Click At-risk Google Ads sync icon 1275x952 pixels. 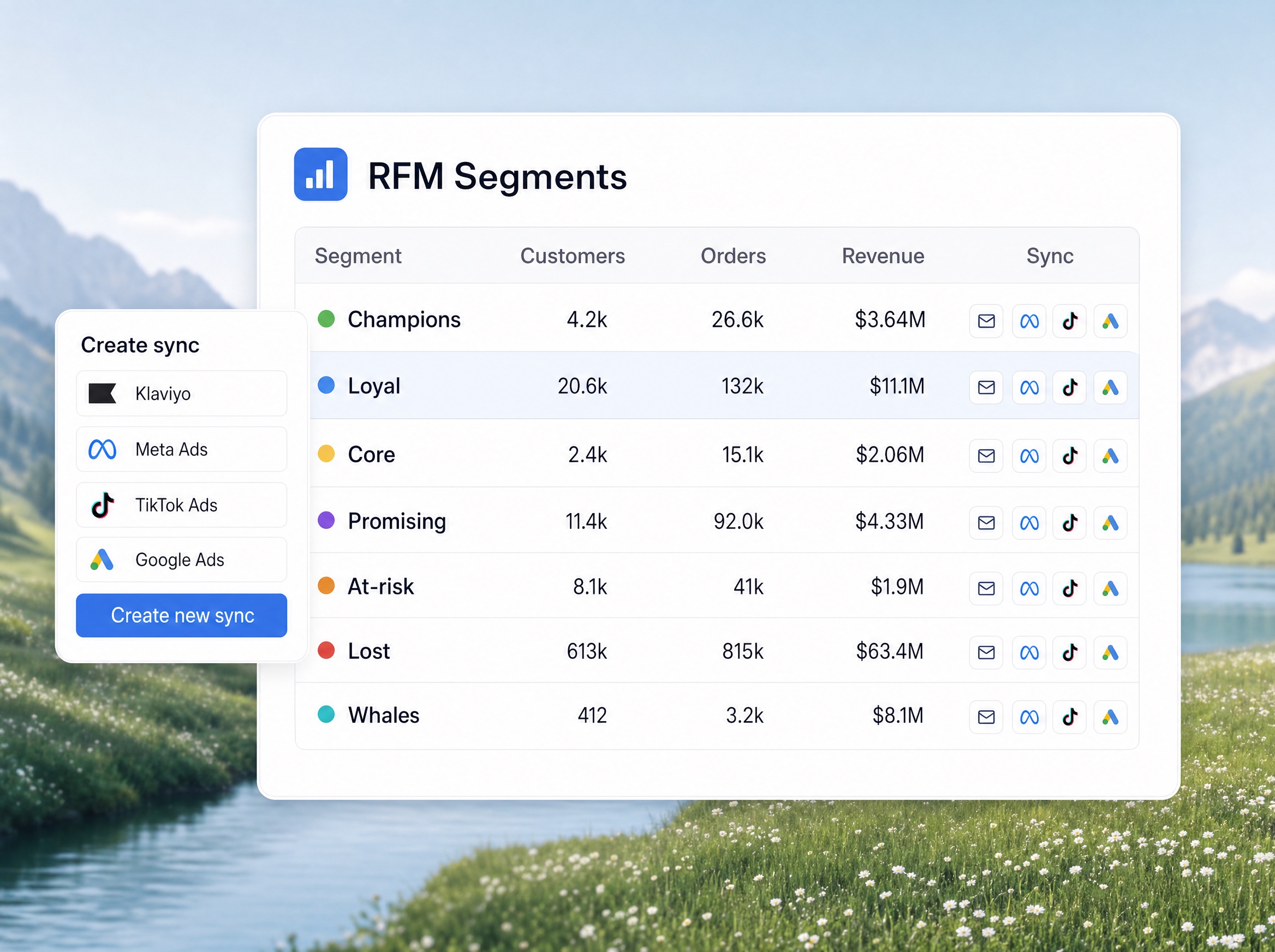click(1110, 588)
